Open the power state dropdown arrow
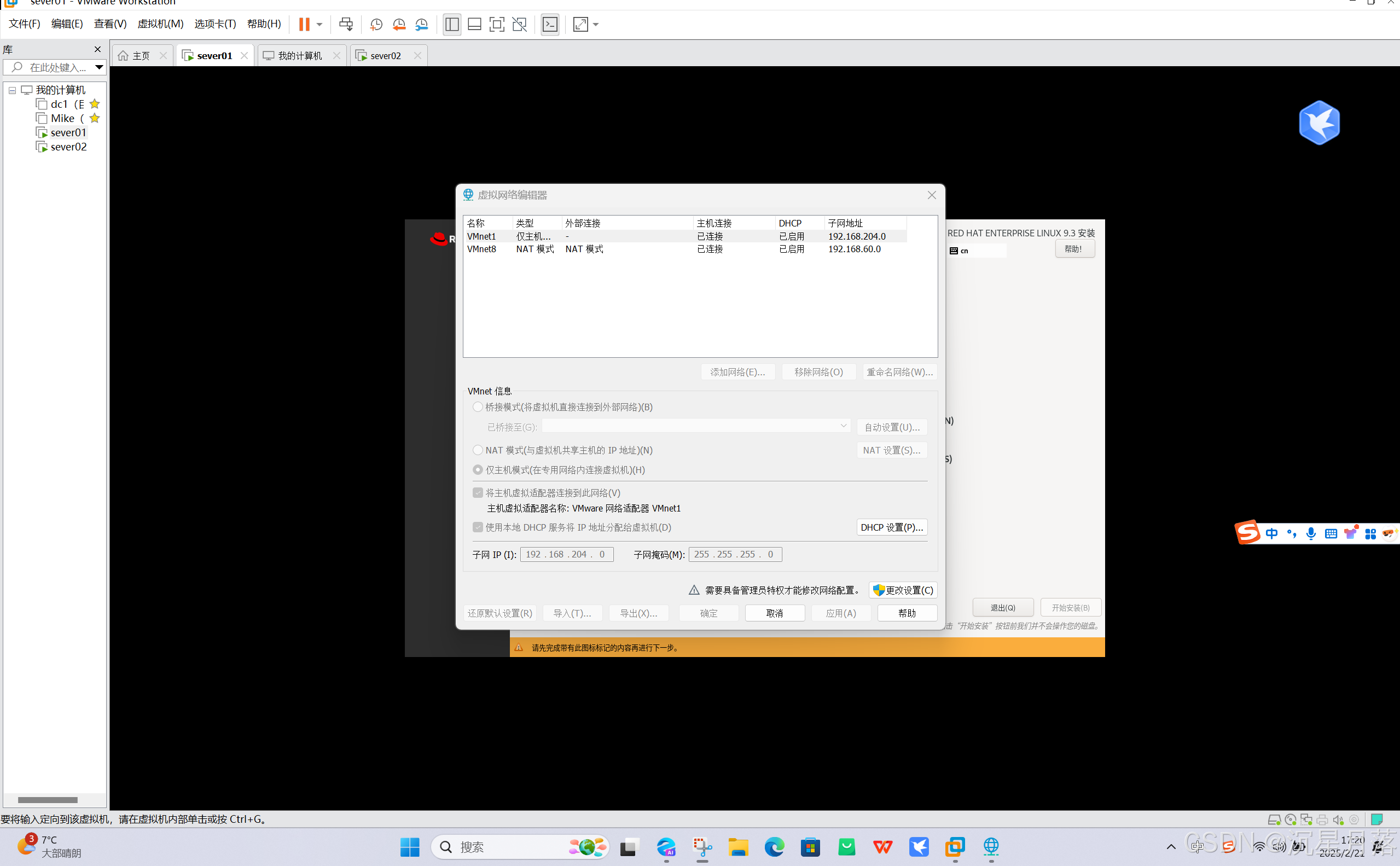 (319, 24)
